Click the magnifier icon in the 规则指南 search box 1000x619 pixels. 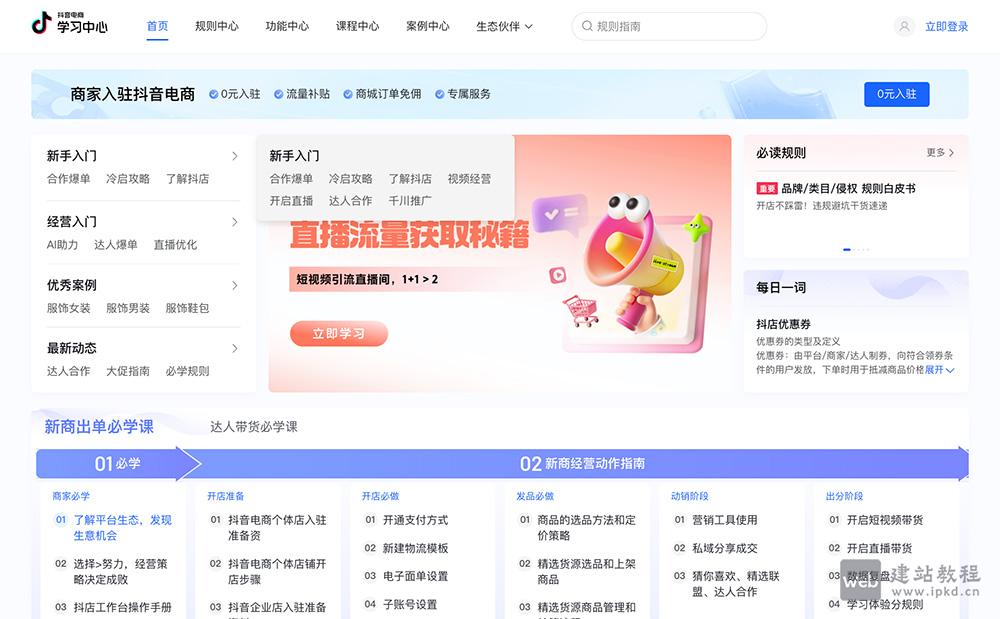click(585, 26)
